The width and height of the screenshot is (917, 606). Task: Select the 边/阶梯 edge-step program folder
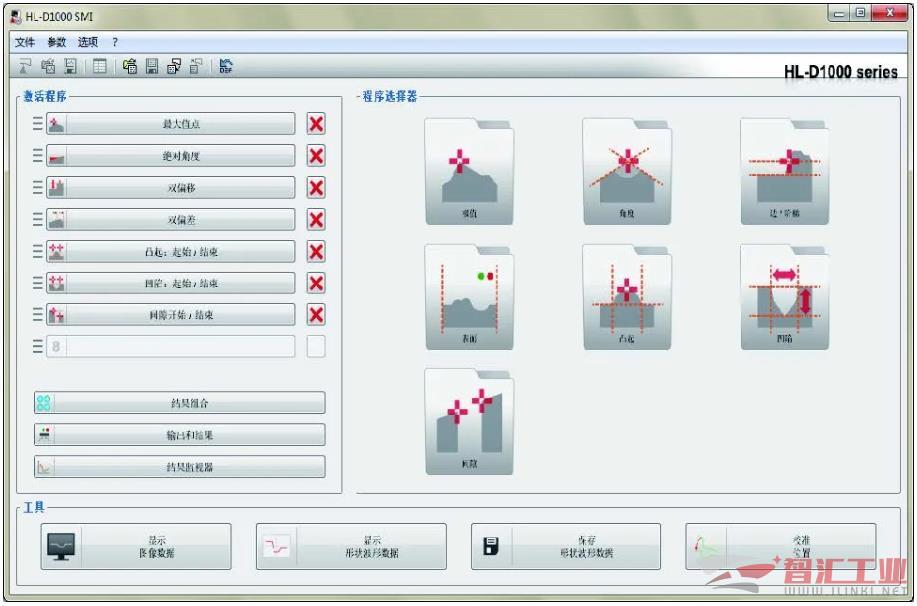coord(785,171)
